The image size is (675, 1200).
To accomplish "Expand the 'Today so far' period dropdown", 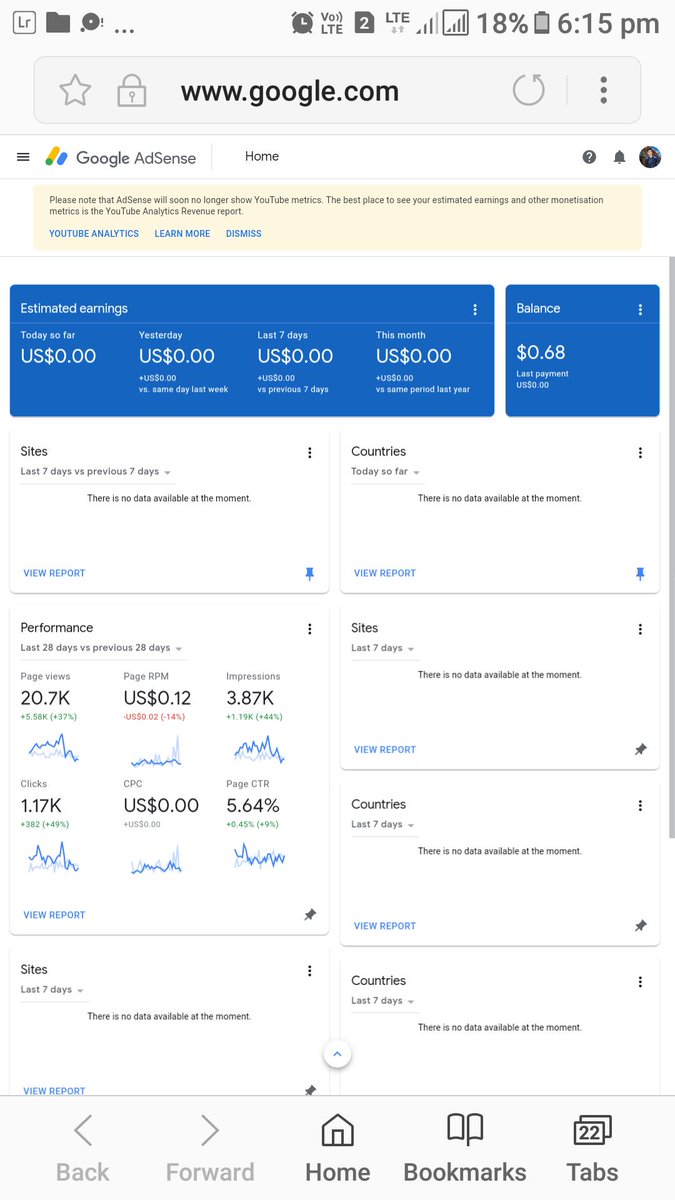I will click(x=386, y=472).
